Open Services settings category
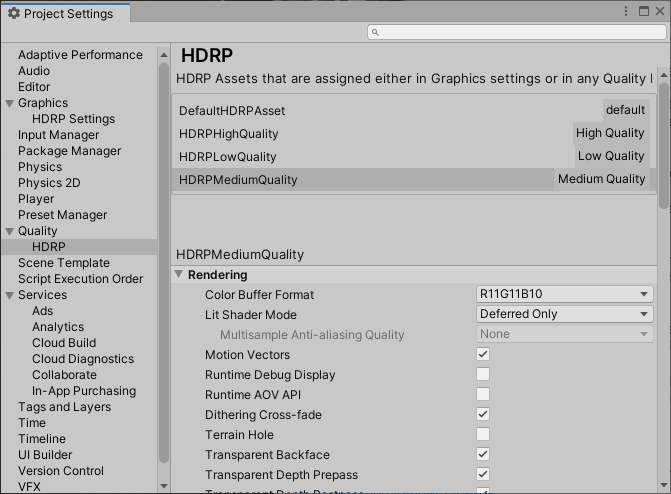 42,295
